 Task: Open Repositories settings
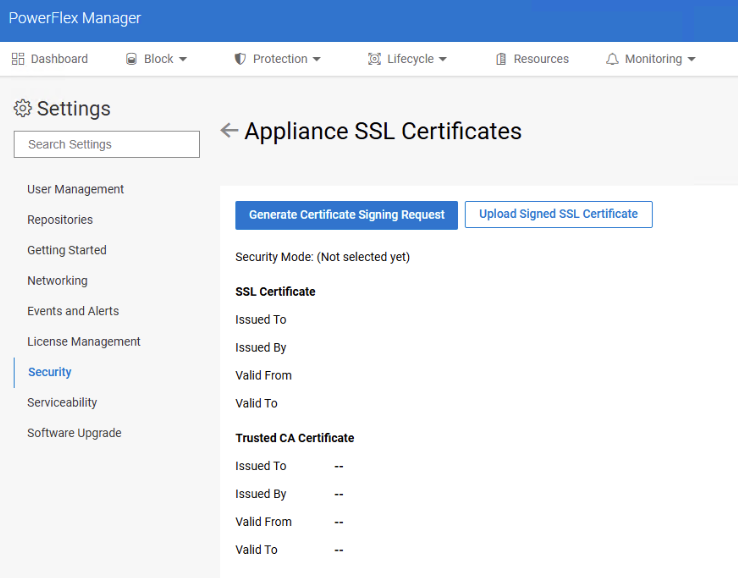click(x=60, y=220)
